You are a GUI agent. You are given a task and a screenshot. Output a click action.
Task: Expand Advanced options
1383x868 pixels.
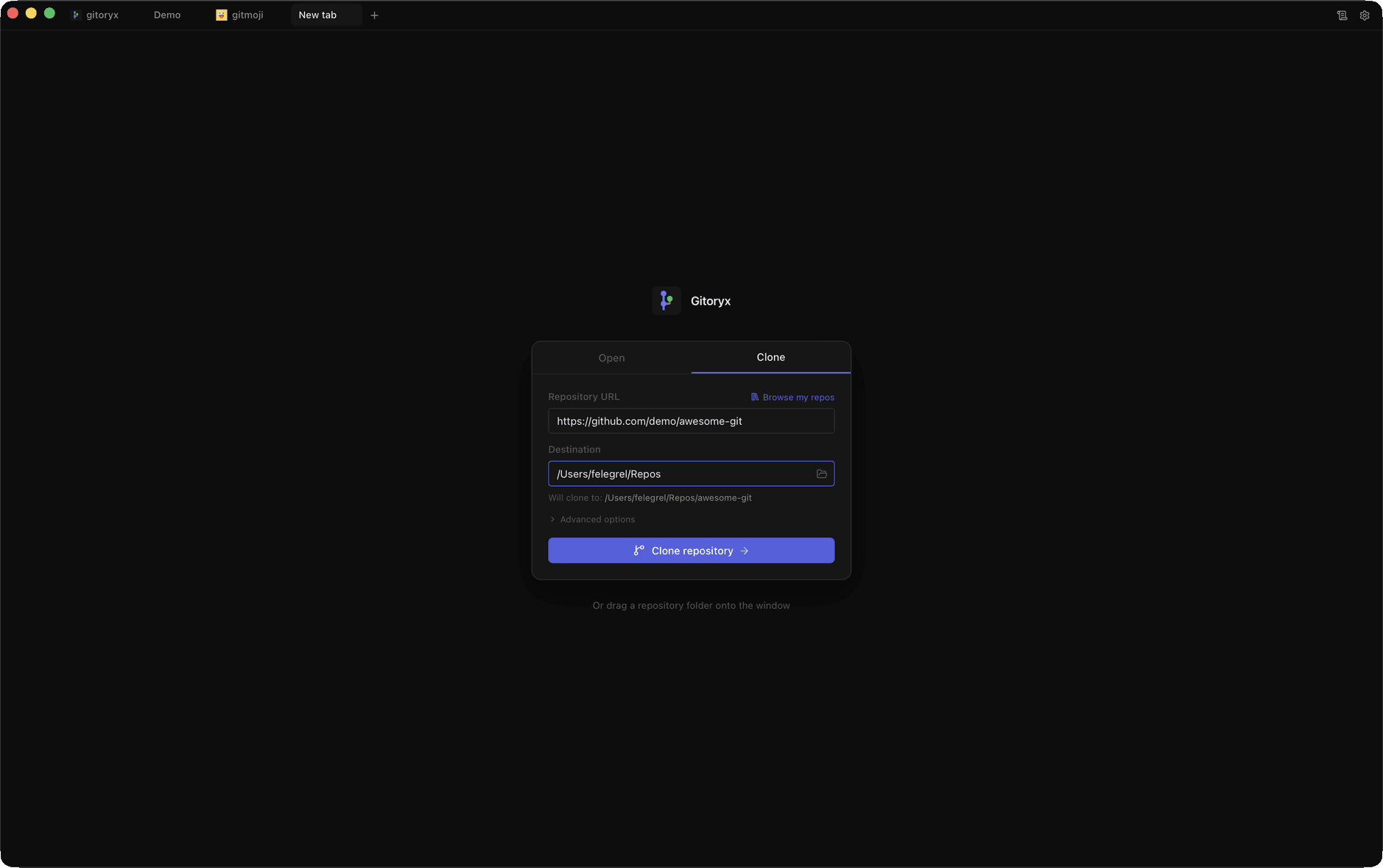pos(592,520)
